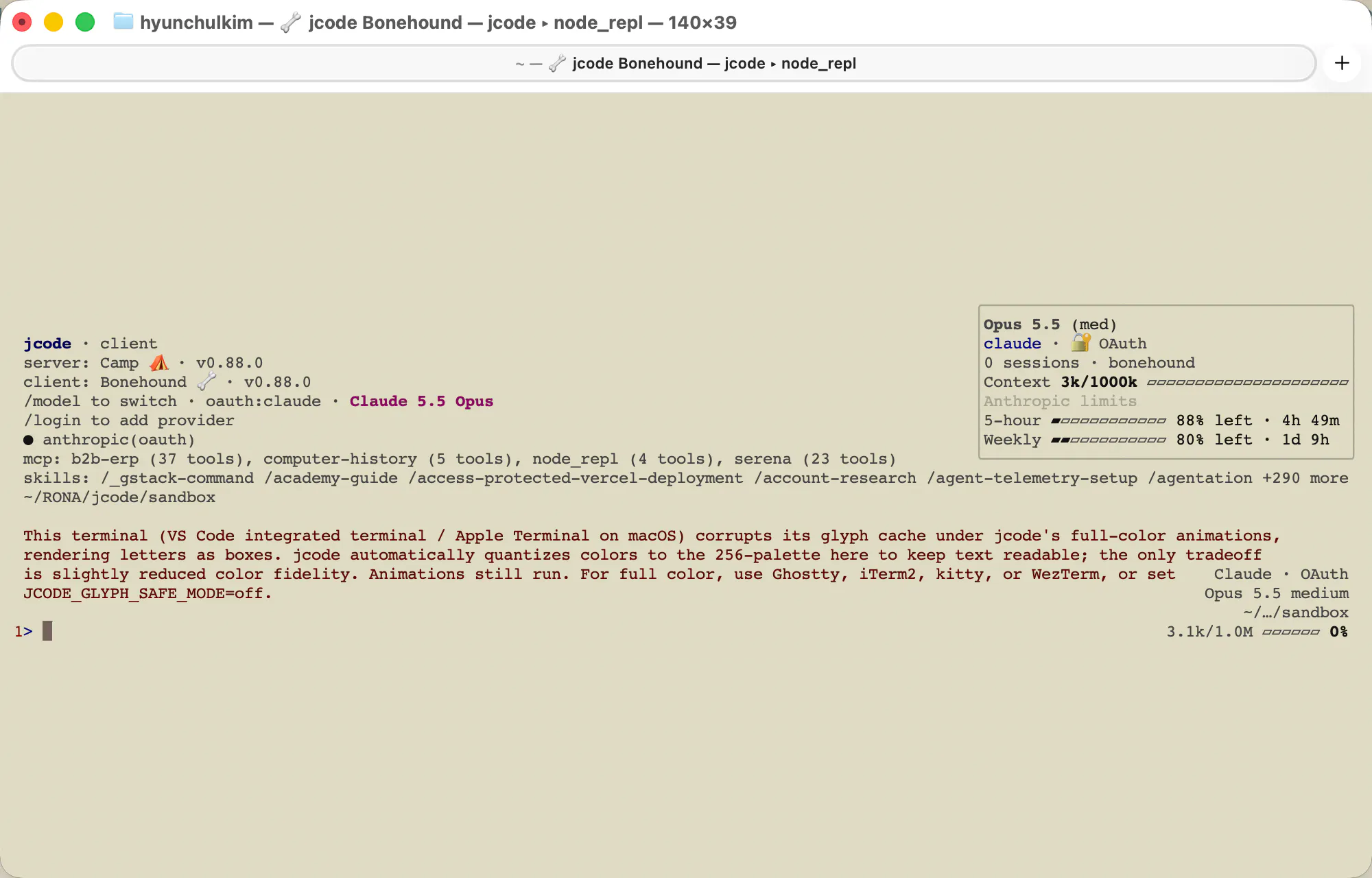The image size is (1372, 878).
Task: Click 'anthropic(oauth)' provider text
Action: [x=119, y=440]
